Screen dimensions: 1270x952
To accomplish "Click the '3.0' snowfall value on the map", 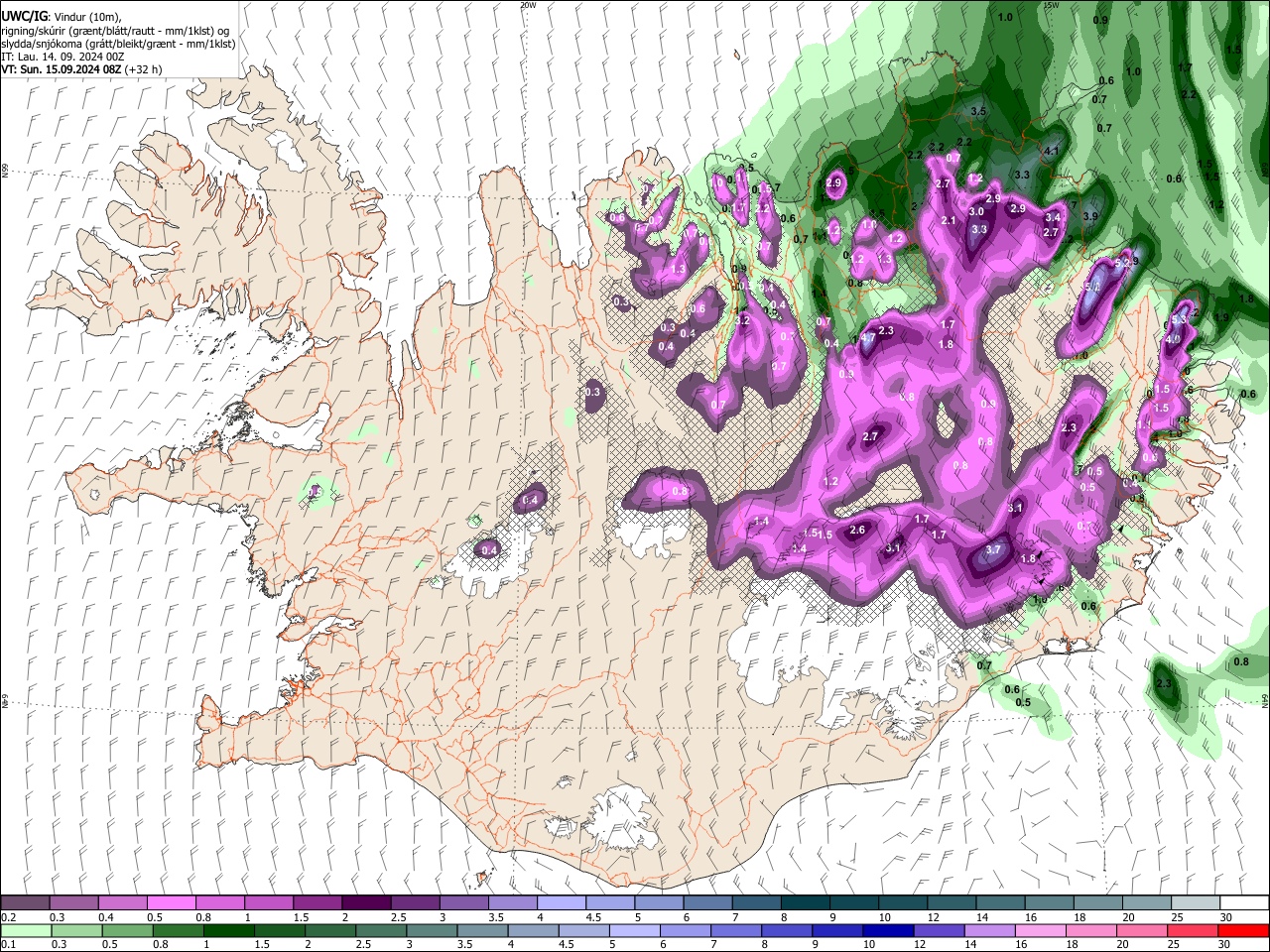I will 976,211.
